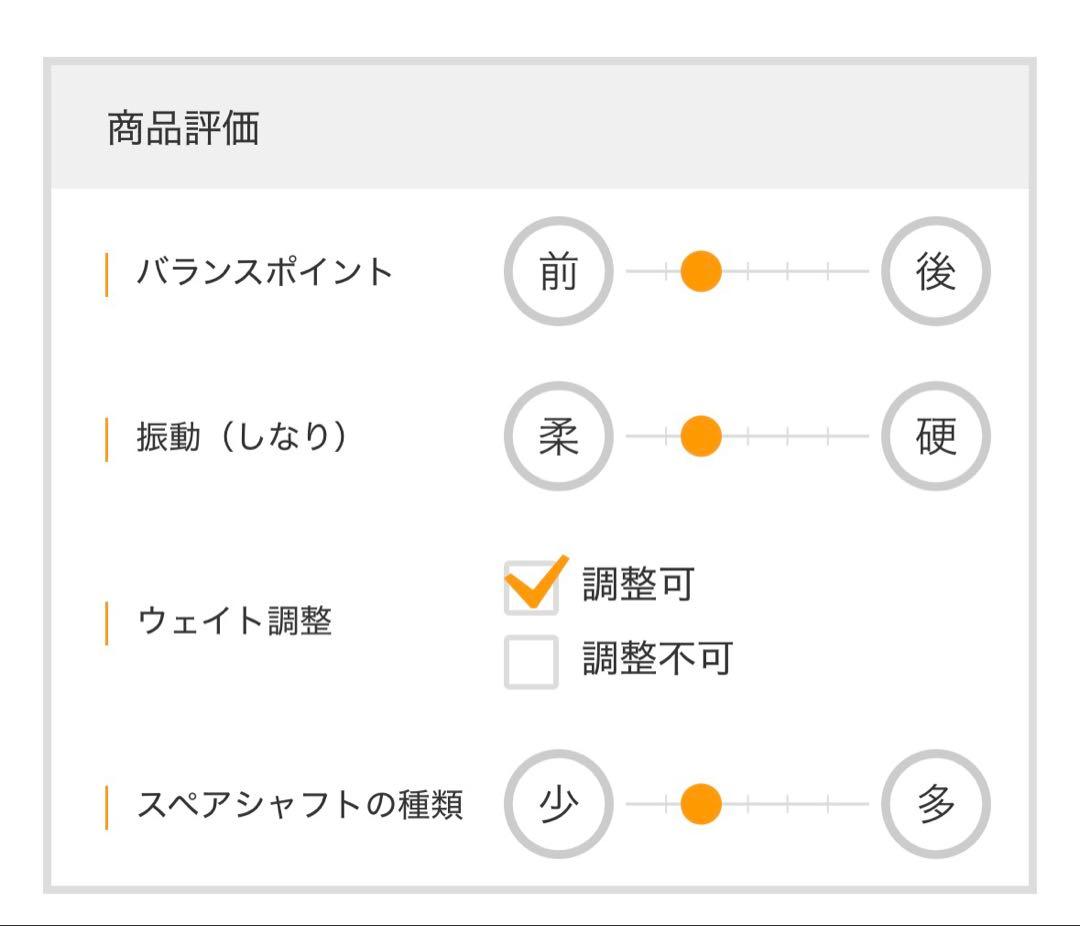Select the 柔 endpoint icon
The width and height of the screenshot is (1080, 926).
click(x=561, y=435)
